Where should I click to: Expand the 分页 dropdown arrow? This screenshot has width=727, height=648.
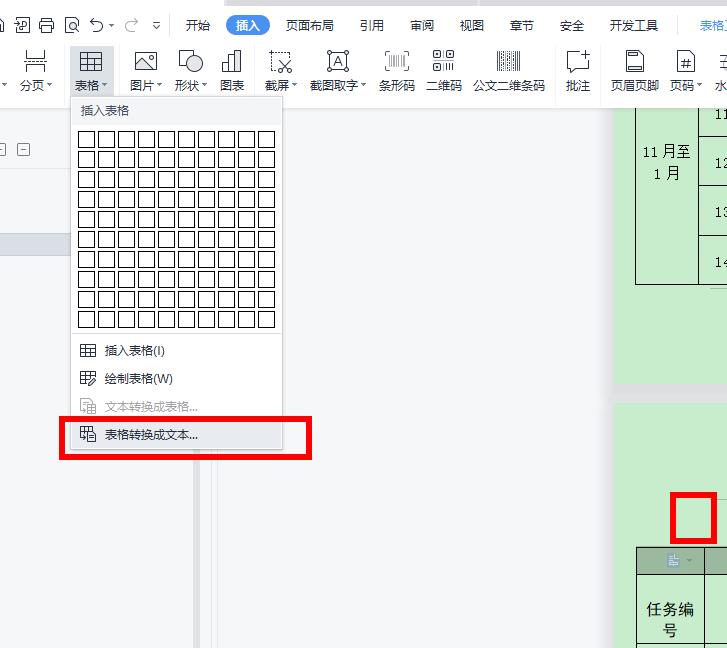(50, 85)
